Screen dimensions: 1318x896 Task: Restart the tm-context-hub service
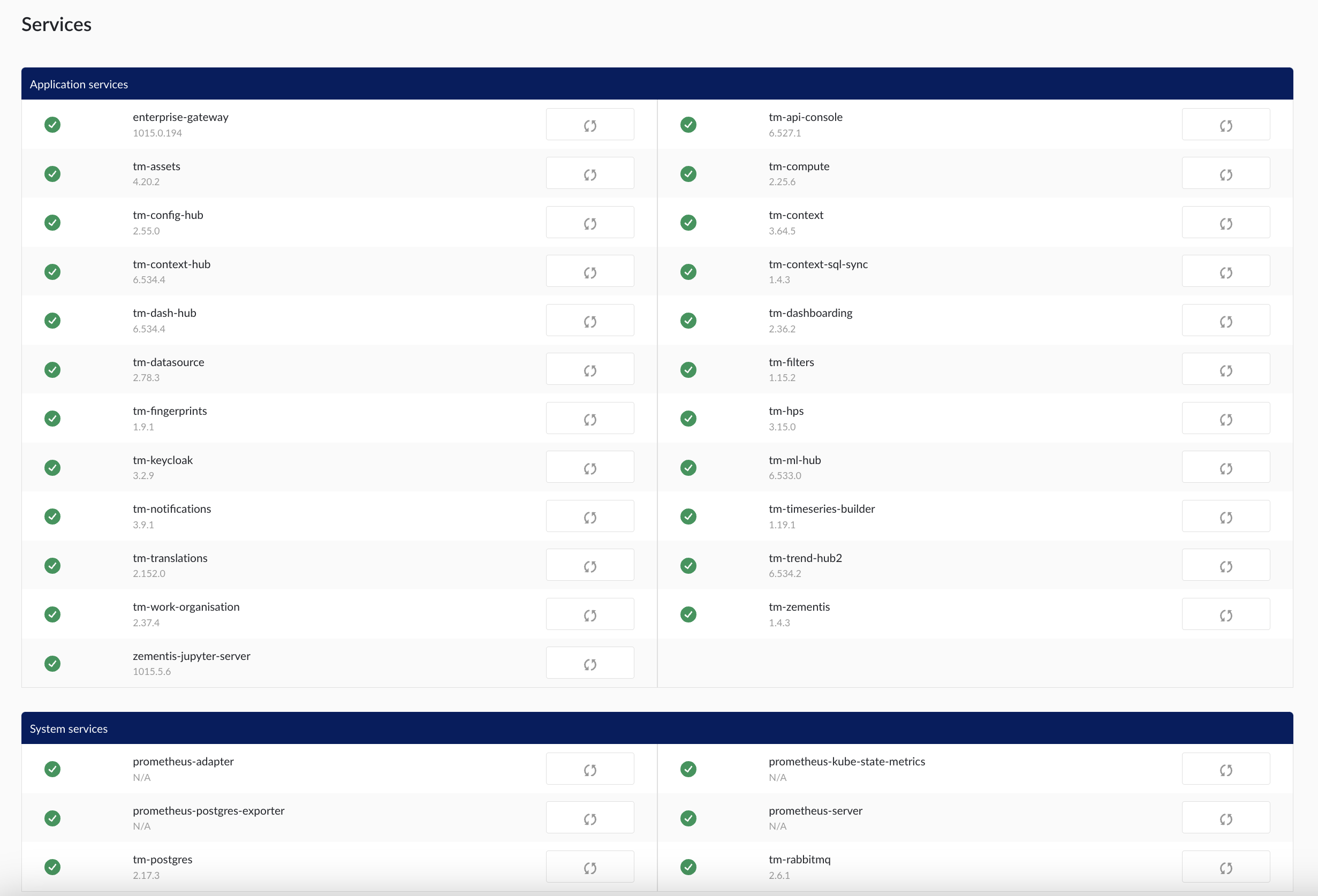[x=590, y=271]
